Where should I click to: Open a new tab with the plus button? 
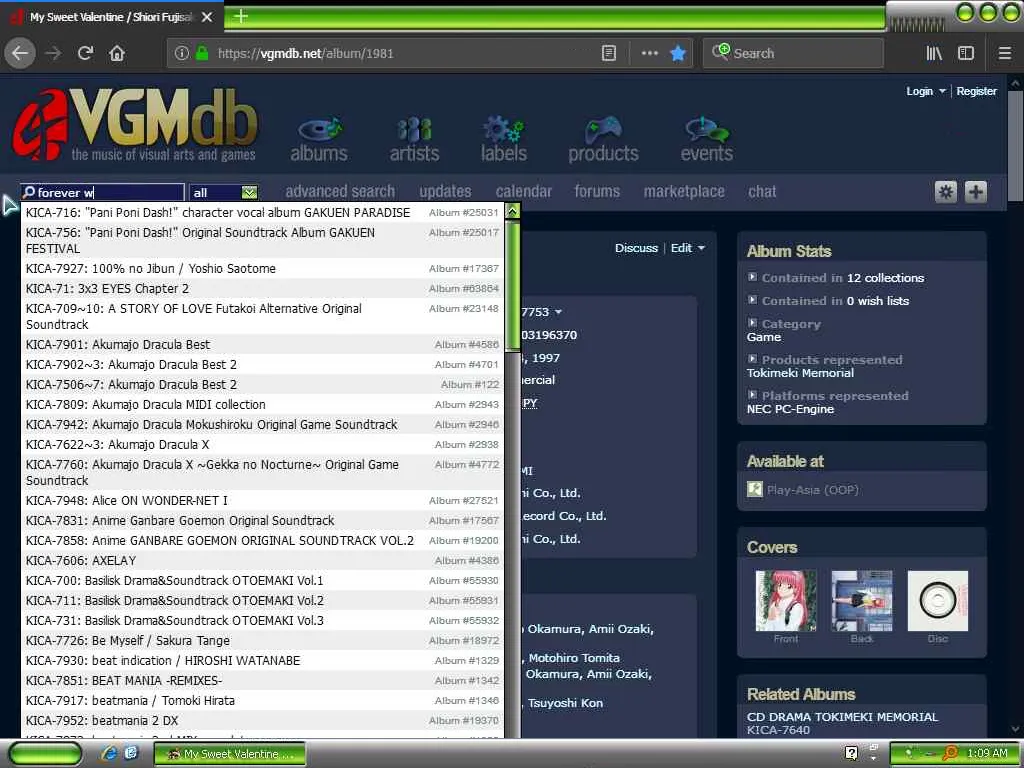(x=240, y=16)
